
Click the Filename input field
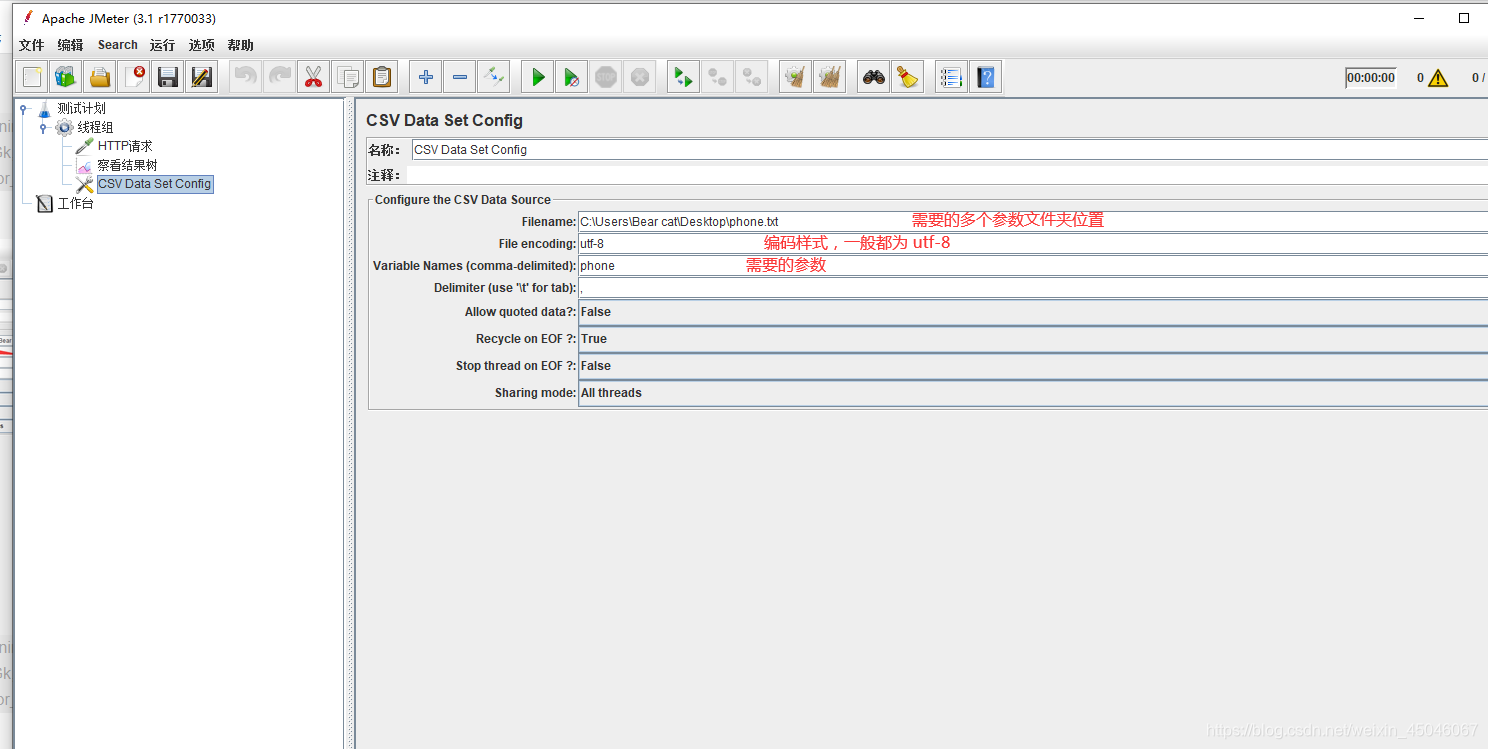(x=1033, y=221)
